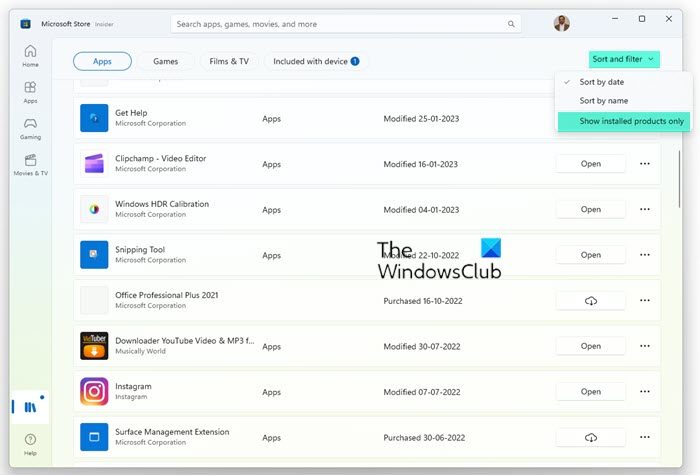Click Modified 07-07-2022 date text

click(x=422, y=392)
